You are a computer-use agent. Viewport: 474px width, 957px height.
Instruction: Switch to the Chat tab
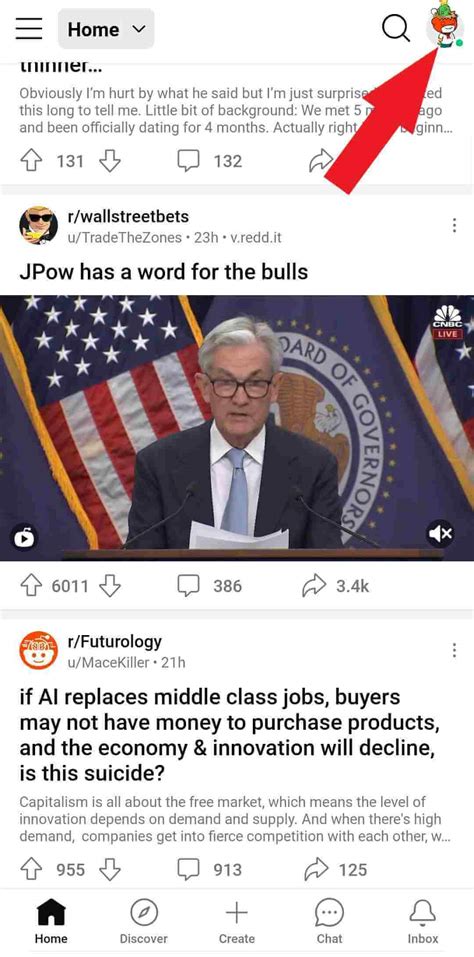(x=329, y=922)
